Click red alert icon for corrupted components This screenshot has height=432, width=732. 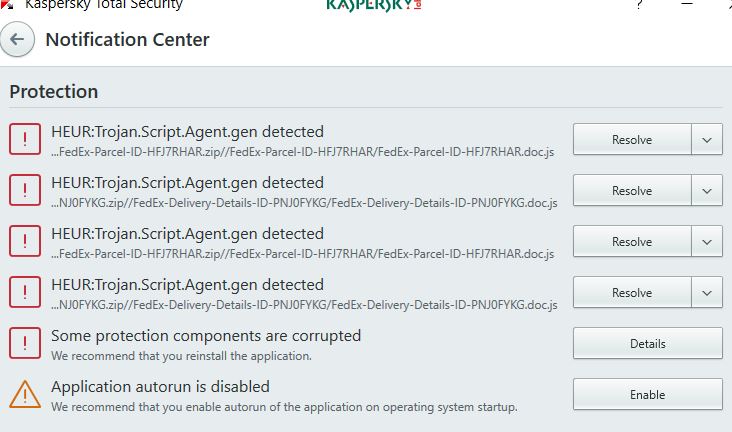click(x=25, y=342)
